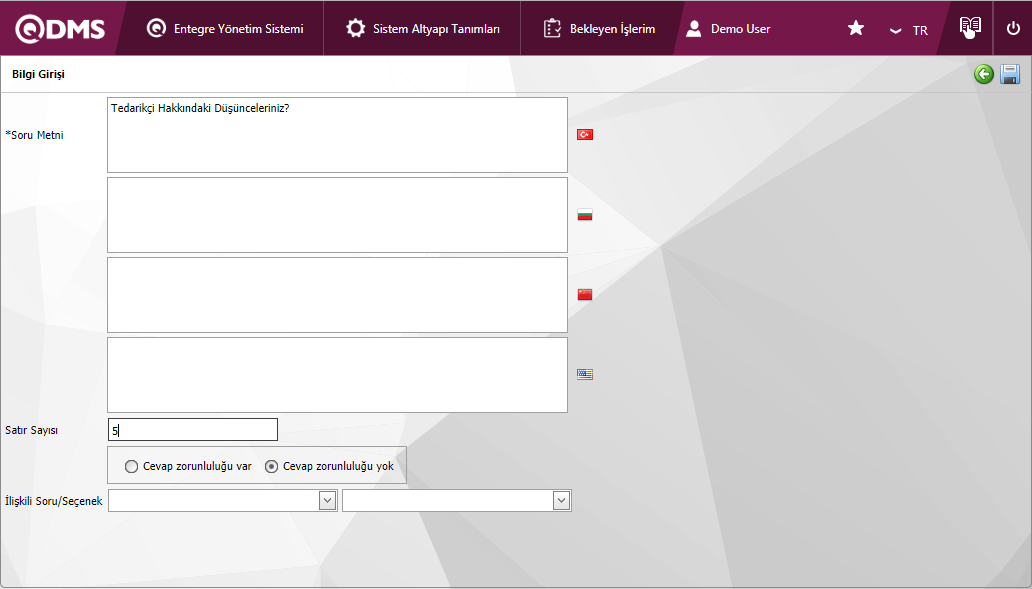
Task: Click the QDMS logo
Action: [x=60, y=29]
